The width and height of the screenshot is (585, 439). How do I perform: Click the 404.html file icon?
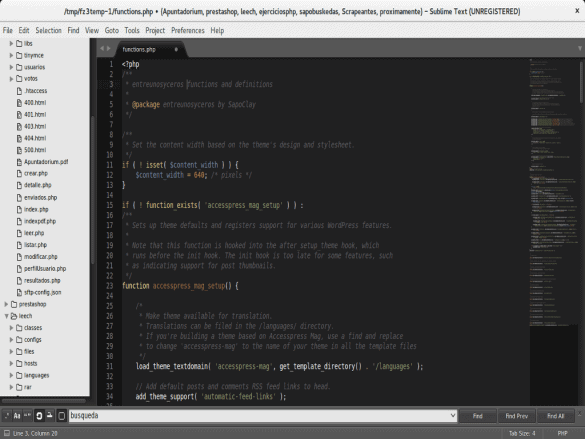point(19,138)
